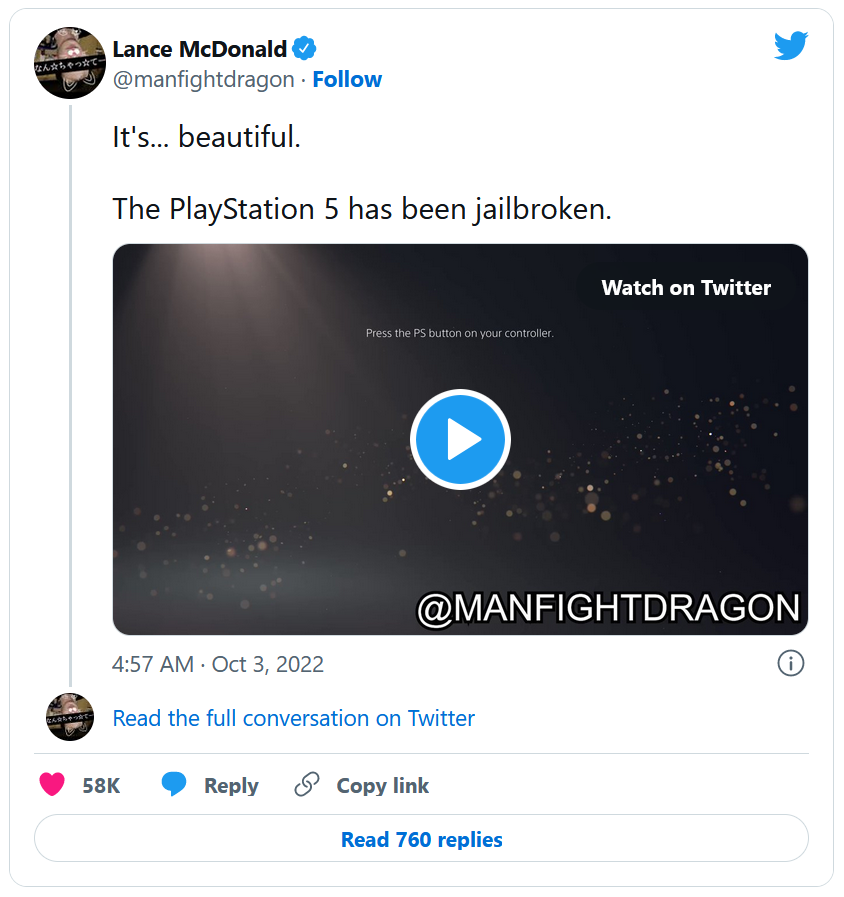
Task: Play the PlayStation 5 jailbreak video
Action: (460, 439)
